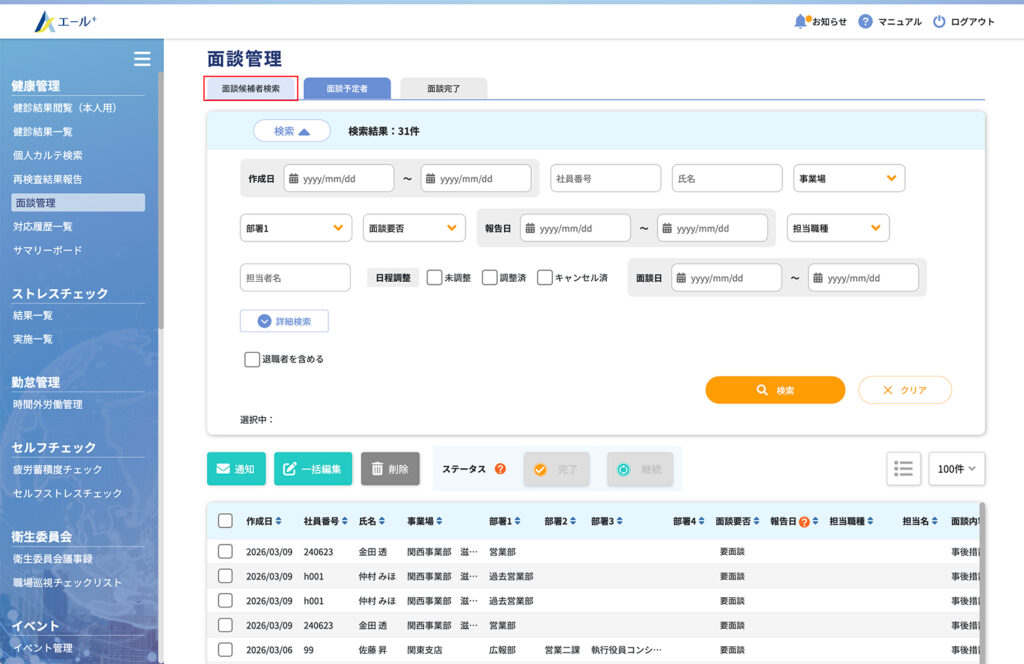
Task: Click the 氏名 input field
Action: (727, 178)
